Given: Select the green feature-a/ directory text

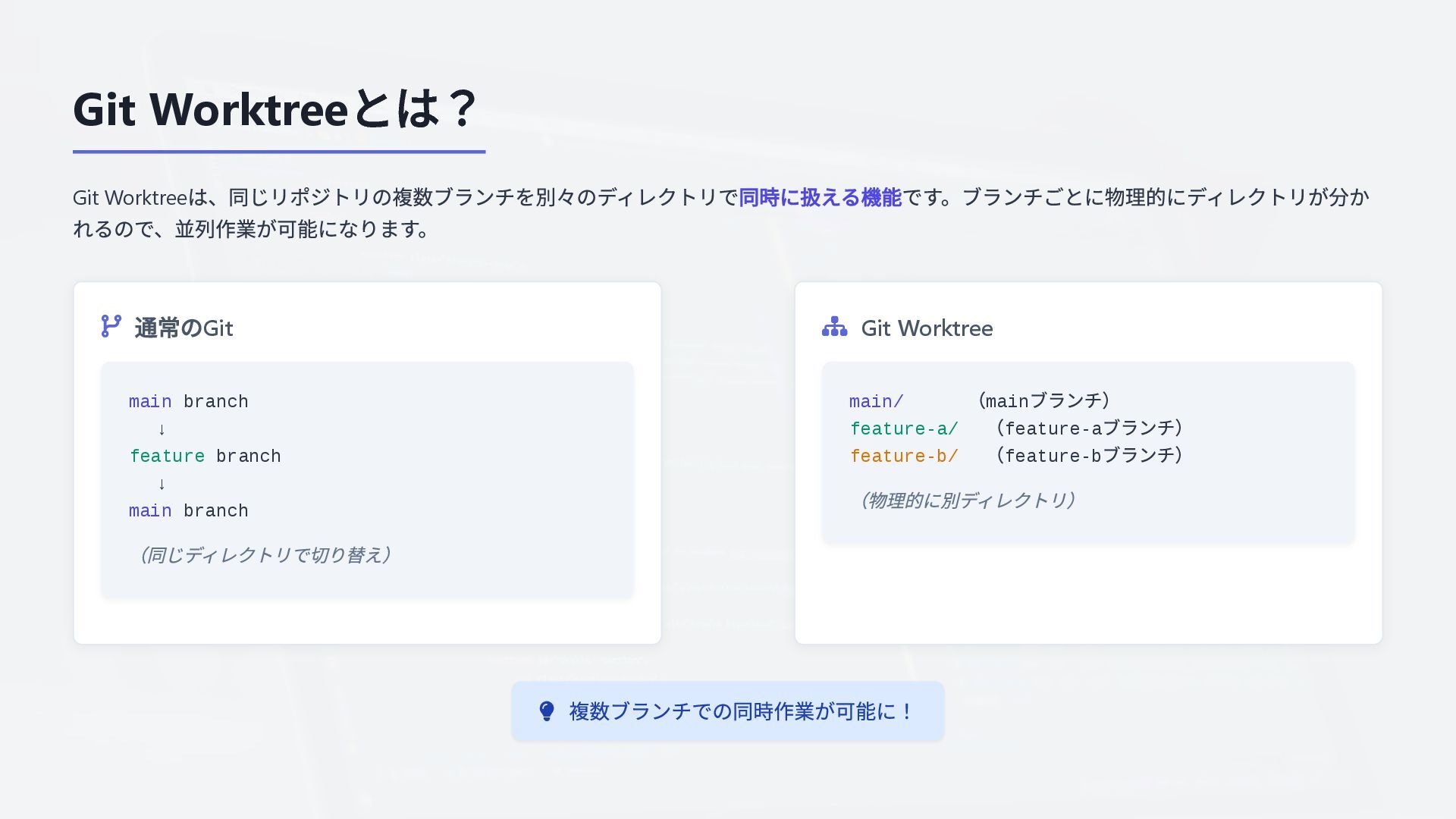Looking at the screenshot, I should coord(903,429).
